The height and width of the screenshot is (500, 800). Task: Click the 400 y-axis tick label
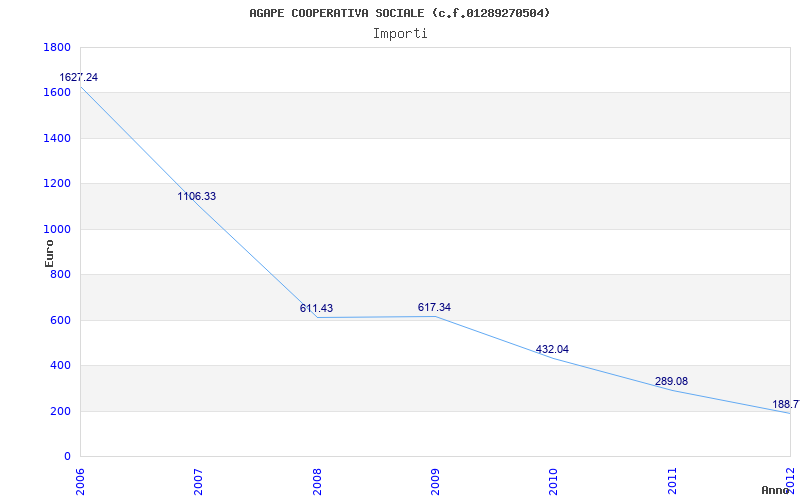click(x=60, y=366)
